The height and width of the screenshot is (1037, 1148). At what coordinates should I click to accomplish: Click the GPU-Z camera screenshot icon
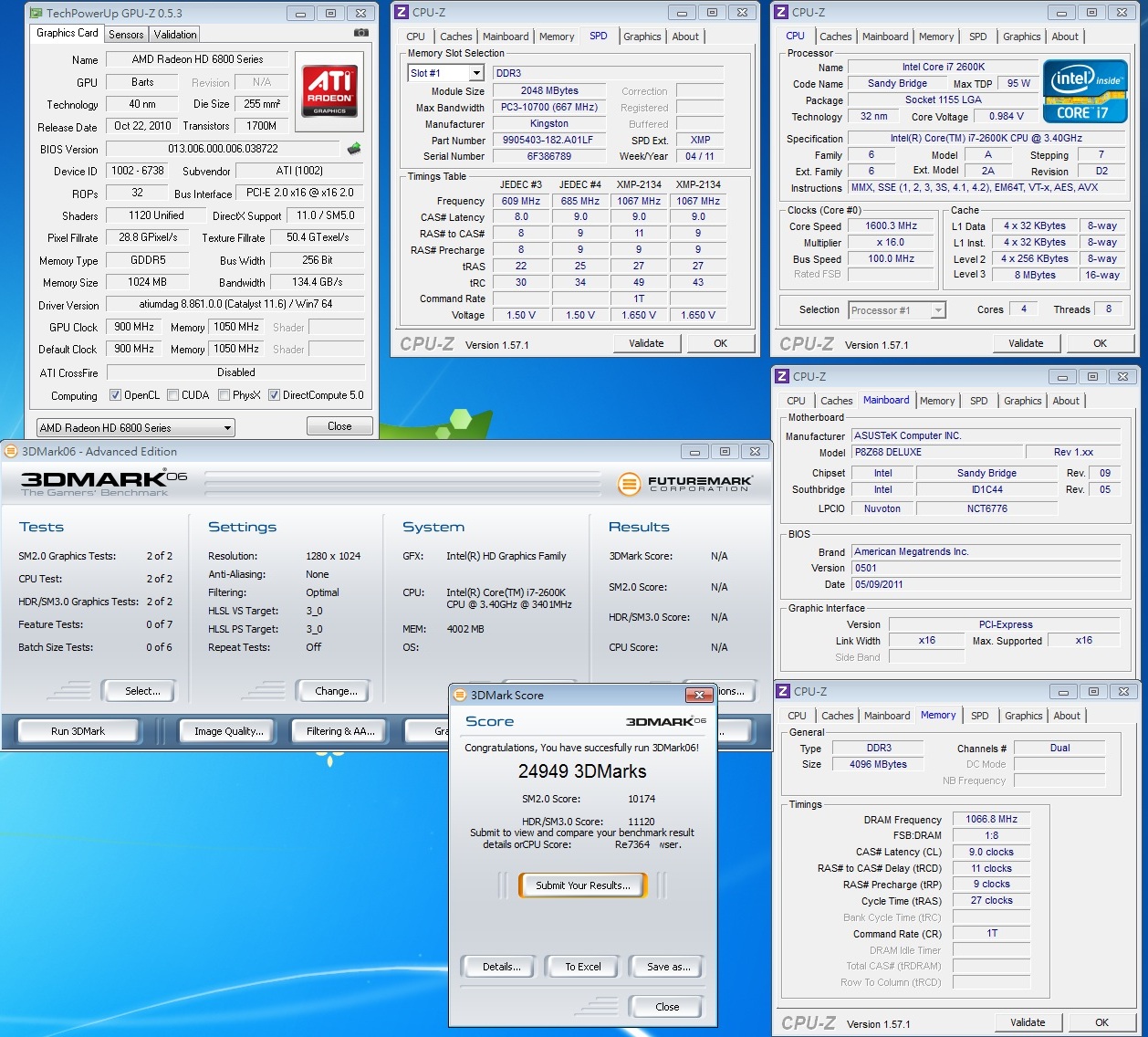(x=361, y=33)
